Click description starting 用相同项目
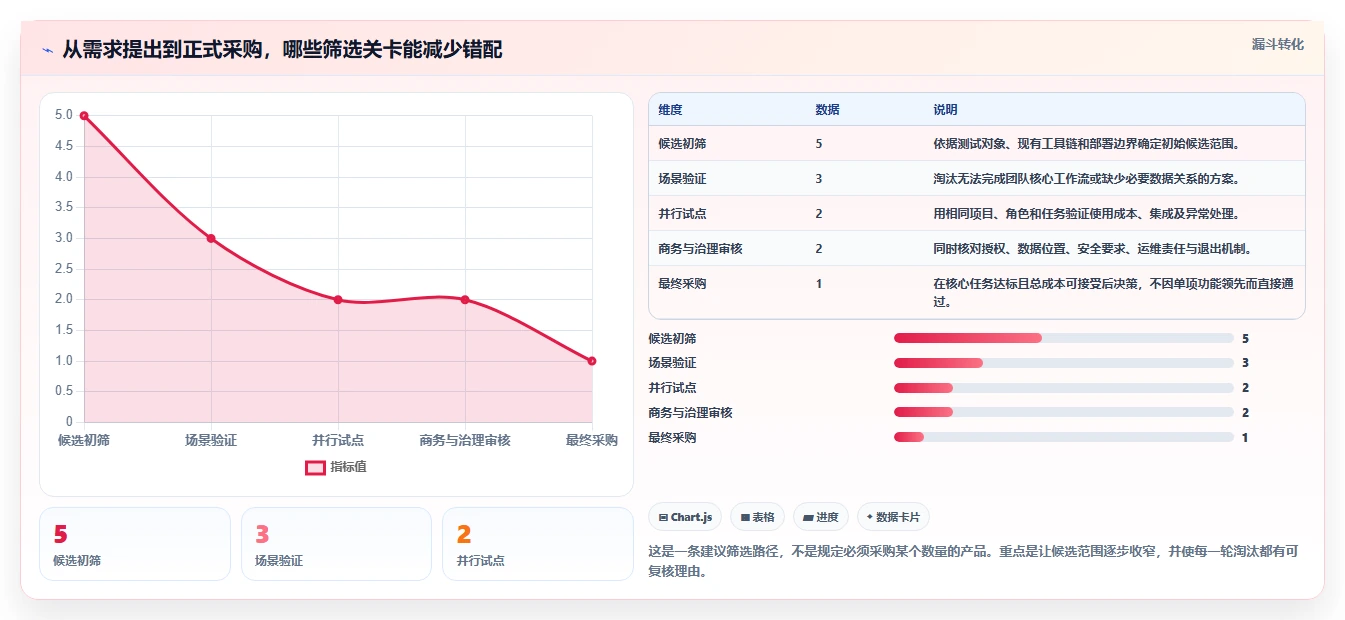This screenshot has width=1345, height=620. coord(1086,213)
